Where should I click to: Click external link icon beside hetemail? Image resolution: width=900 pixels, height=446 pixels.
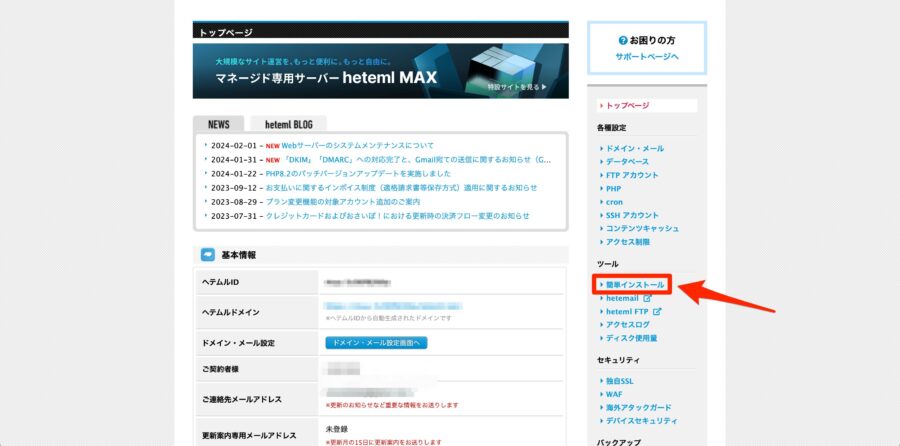647,298
